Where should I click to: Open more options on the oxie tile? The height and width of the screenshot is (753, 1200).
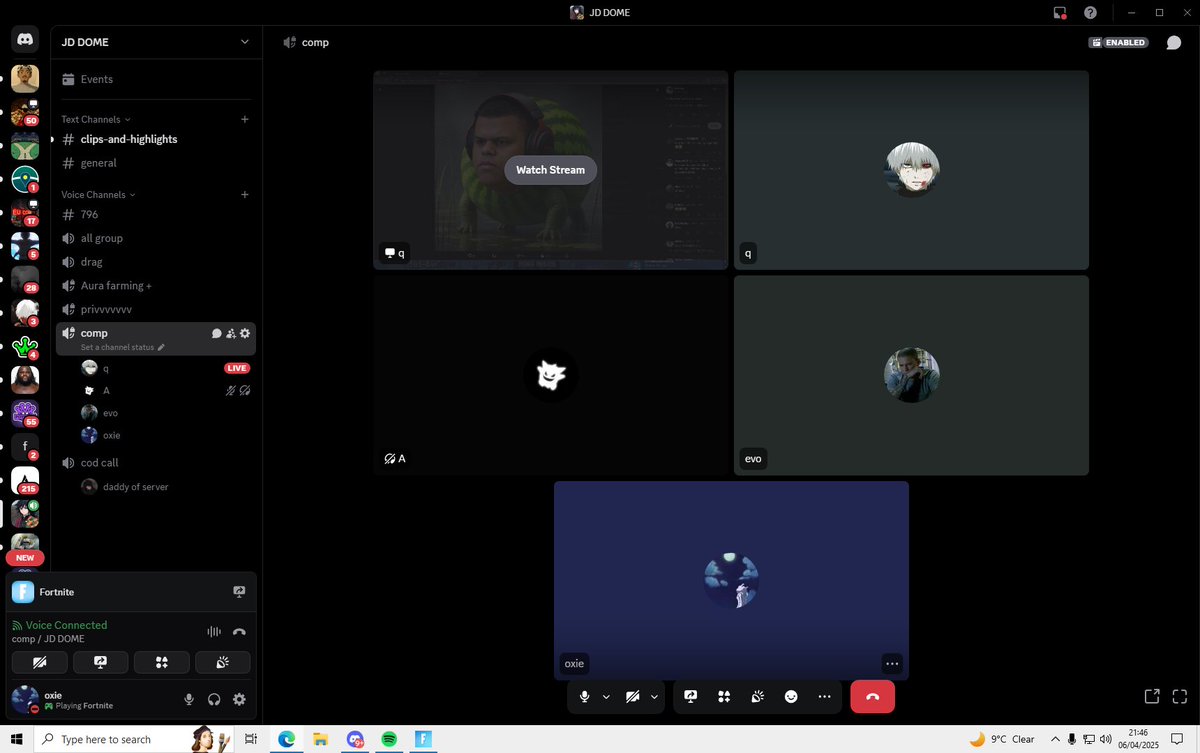[x=892, y=663]
